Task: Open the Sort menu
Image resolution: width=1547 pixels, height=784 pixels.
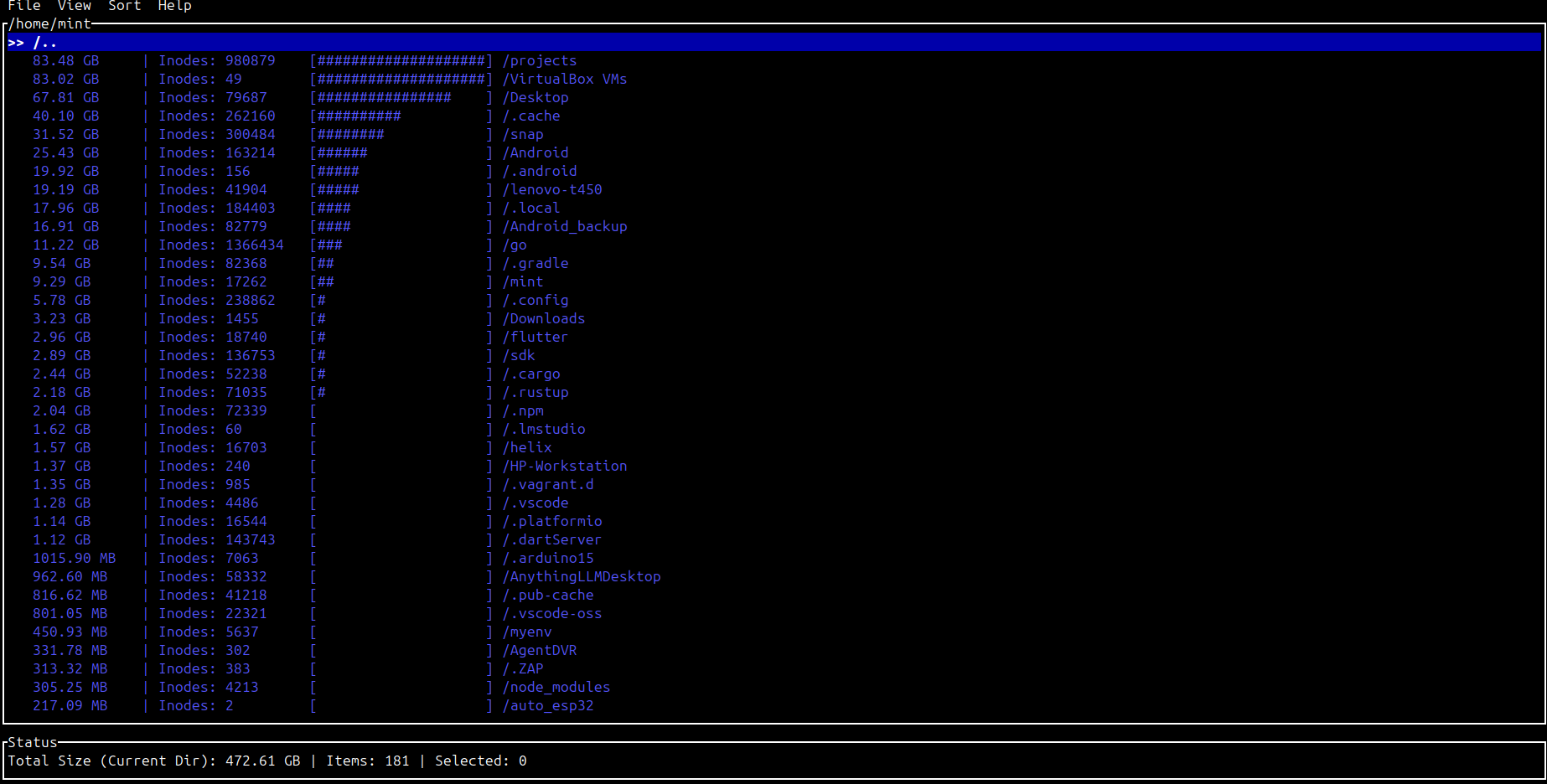Action: point(124,6)
